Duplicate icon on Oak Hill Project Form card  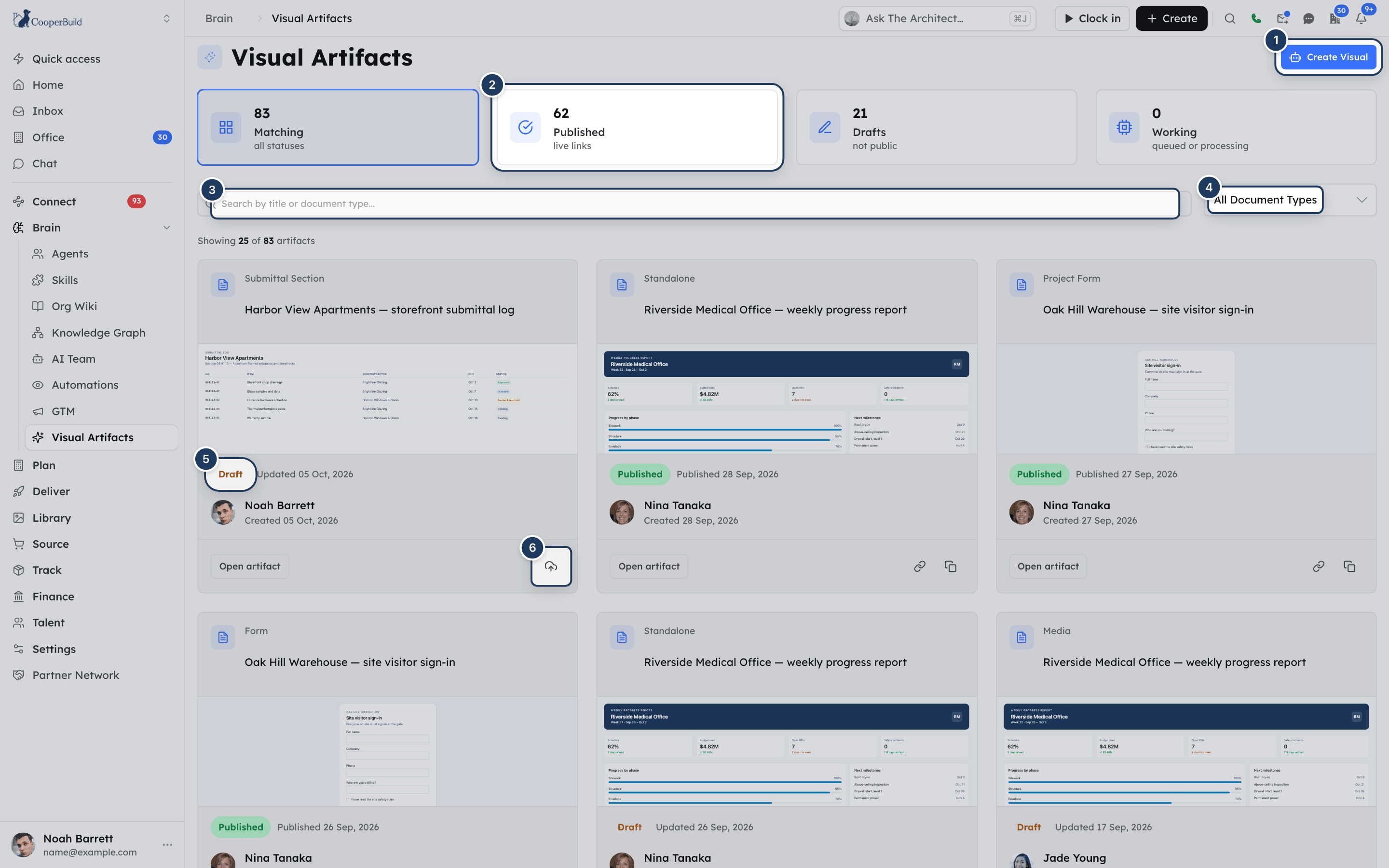[1349, 566]
